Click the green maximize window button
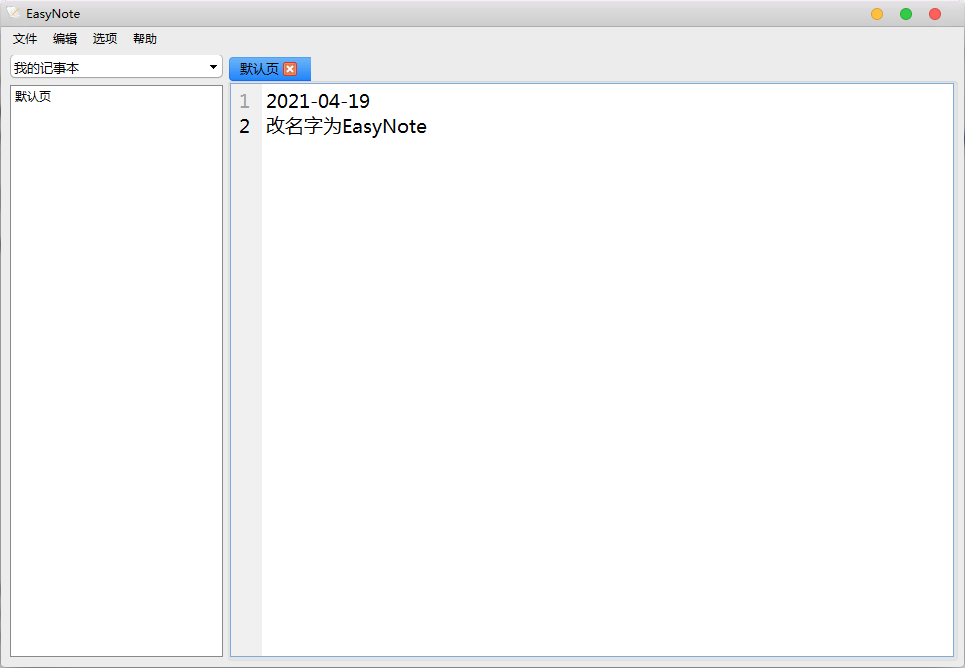 tap(906, 14)
